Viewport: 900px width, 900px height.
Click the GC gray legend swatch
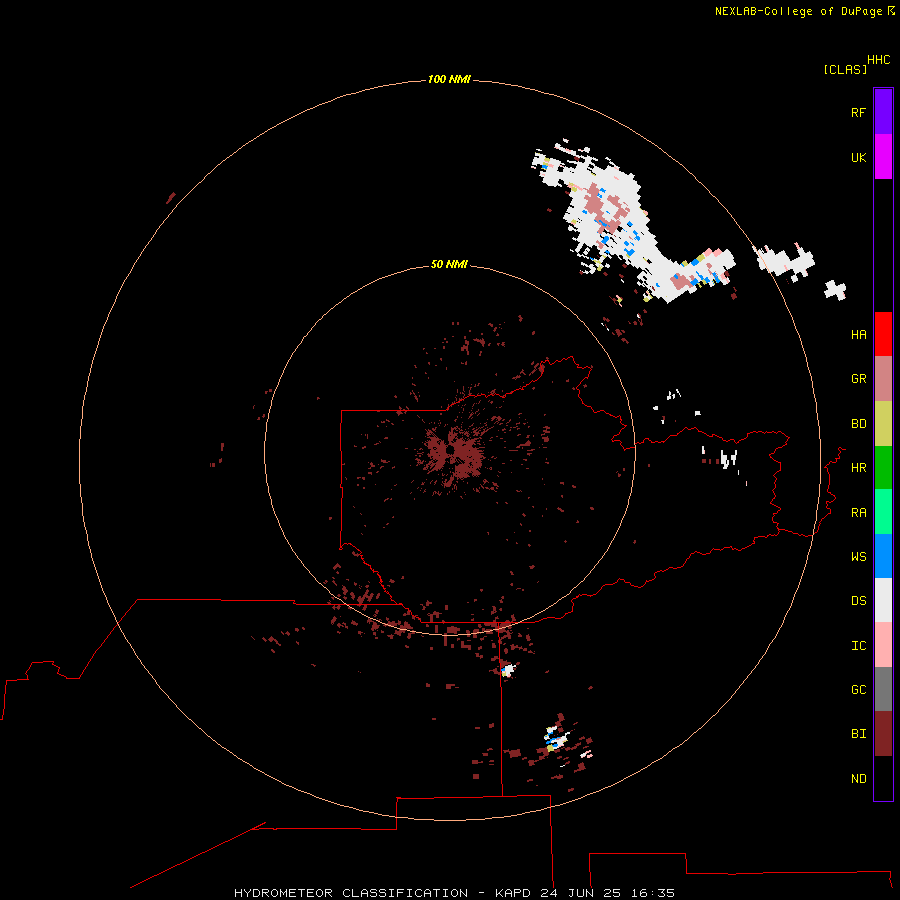pyautogui.click(x=883, y=689)
